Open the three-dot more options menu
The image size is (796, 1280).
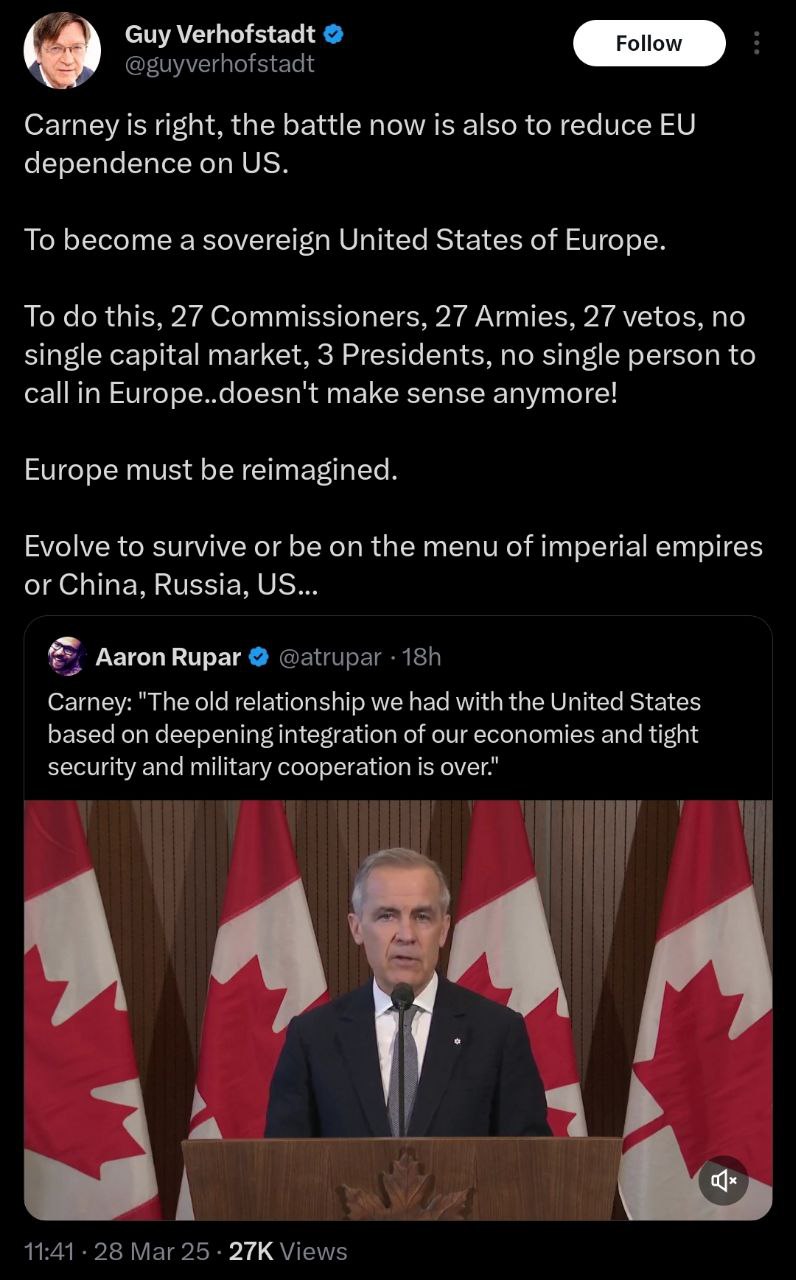coord(756,44)
